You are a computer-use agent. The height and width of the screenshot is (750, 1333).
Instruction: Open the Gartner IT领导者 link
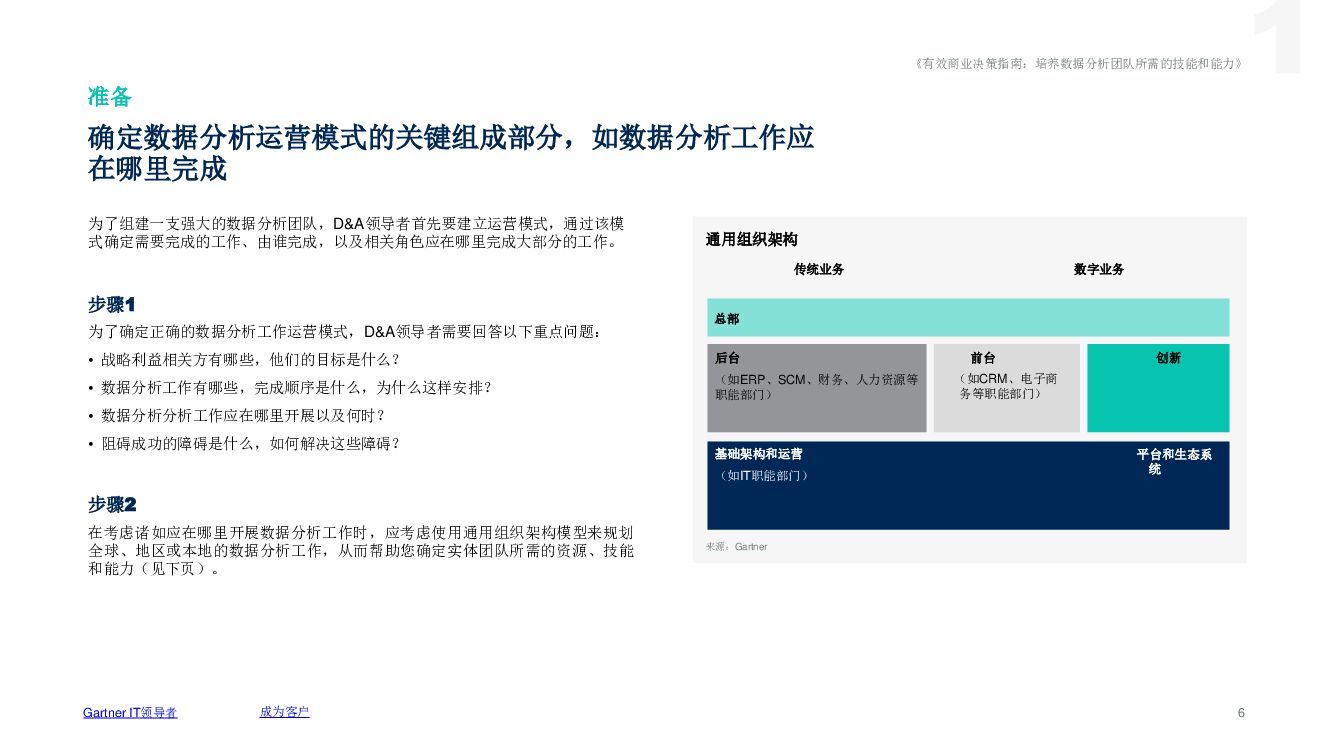tap(130, 713)
